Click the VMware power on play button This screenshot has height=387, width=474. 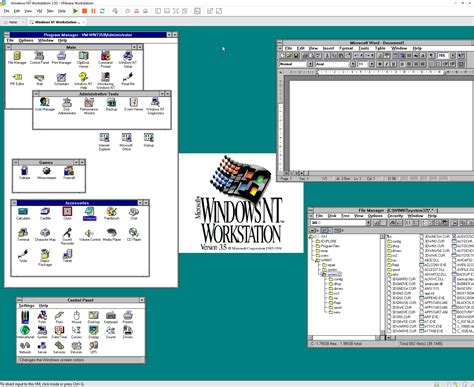pos(75,11)
